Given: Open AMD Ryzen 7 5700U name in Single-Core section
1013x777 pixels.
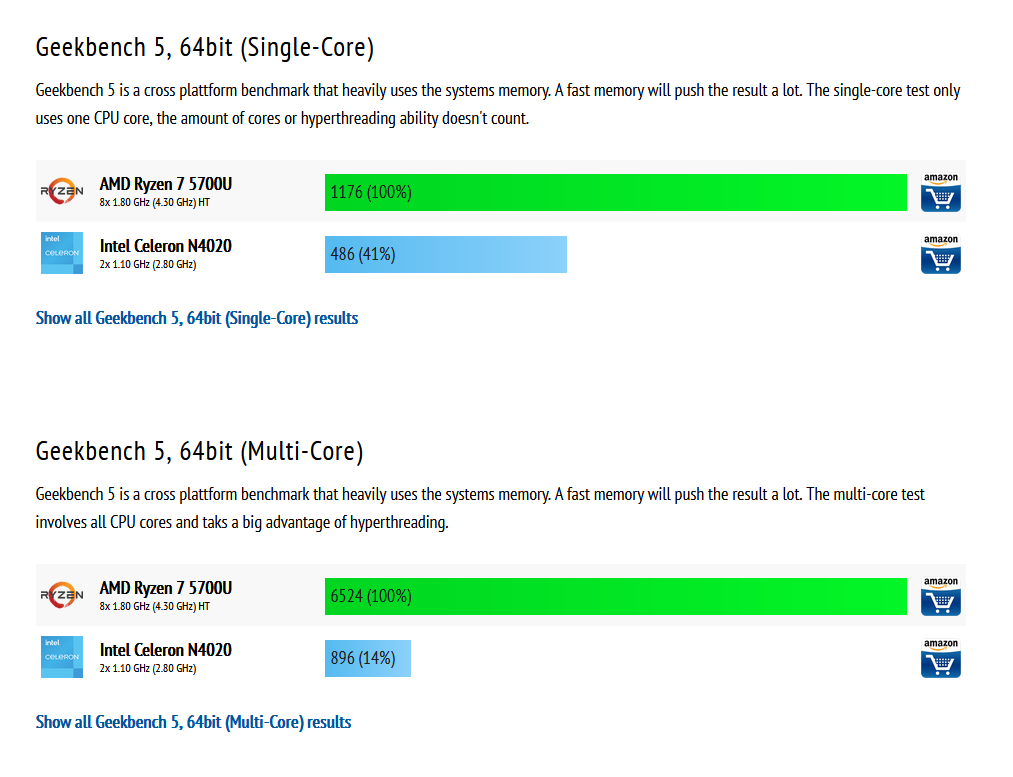Looking at the screenshot, I should 165,184.
